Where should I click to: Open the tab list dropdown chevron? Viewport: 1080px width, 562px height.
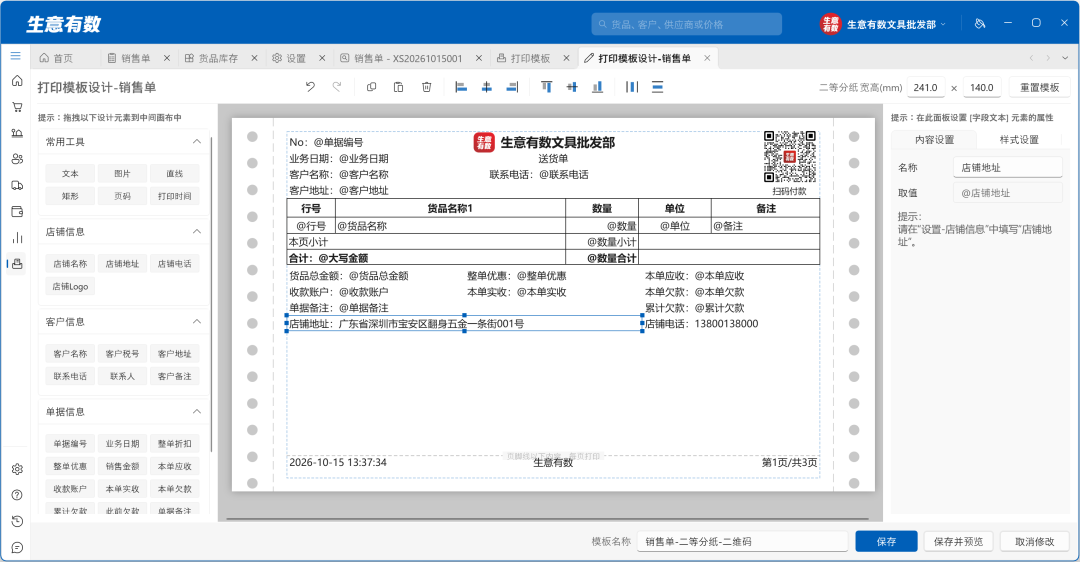coord(1066,58)
